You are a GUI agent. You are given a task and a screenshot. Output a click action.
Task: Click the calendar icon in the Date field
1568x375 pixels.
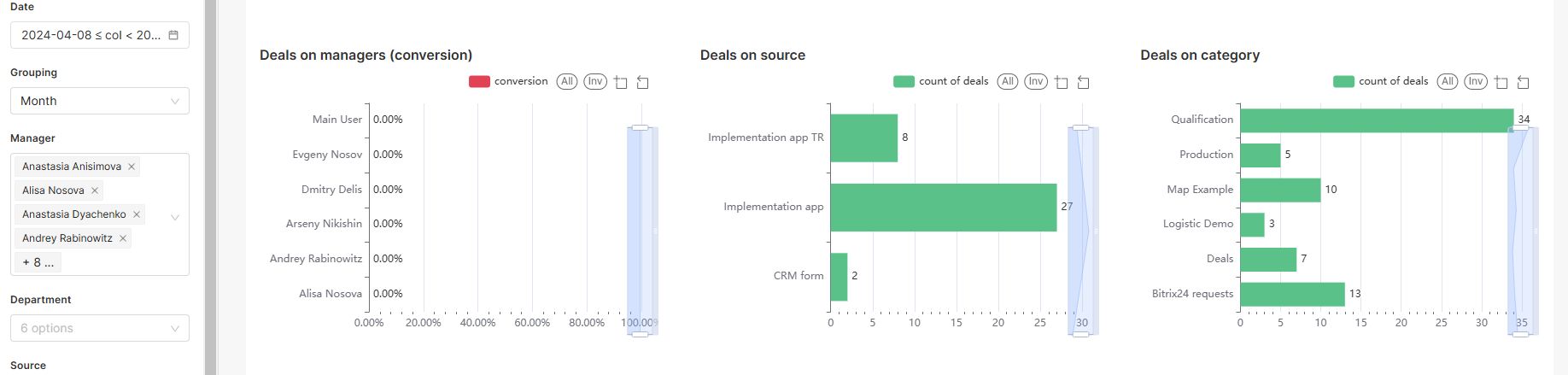pos(173,35)
